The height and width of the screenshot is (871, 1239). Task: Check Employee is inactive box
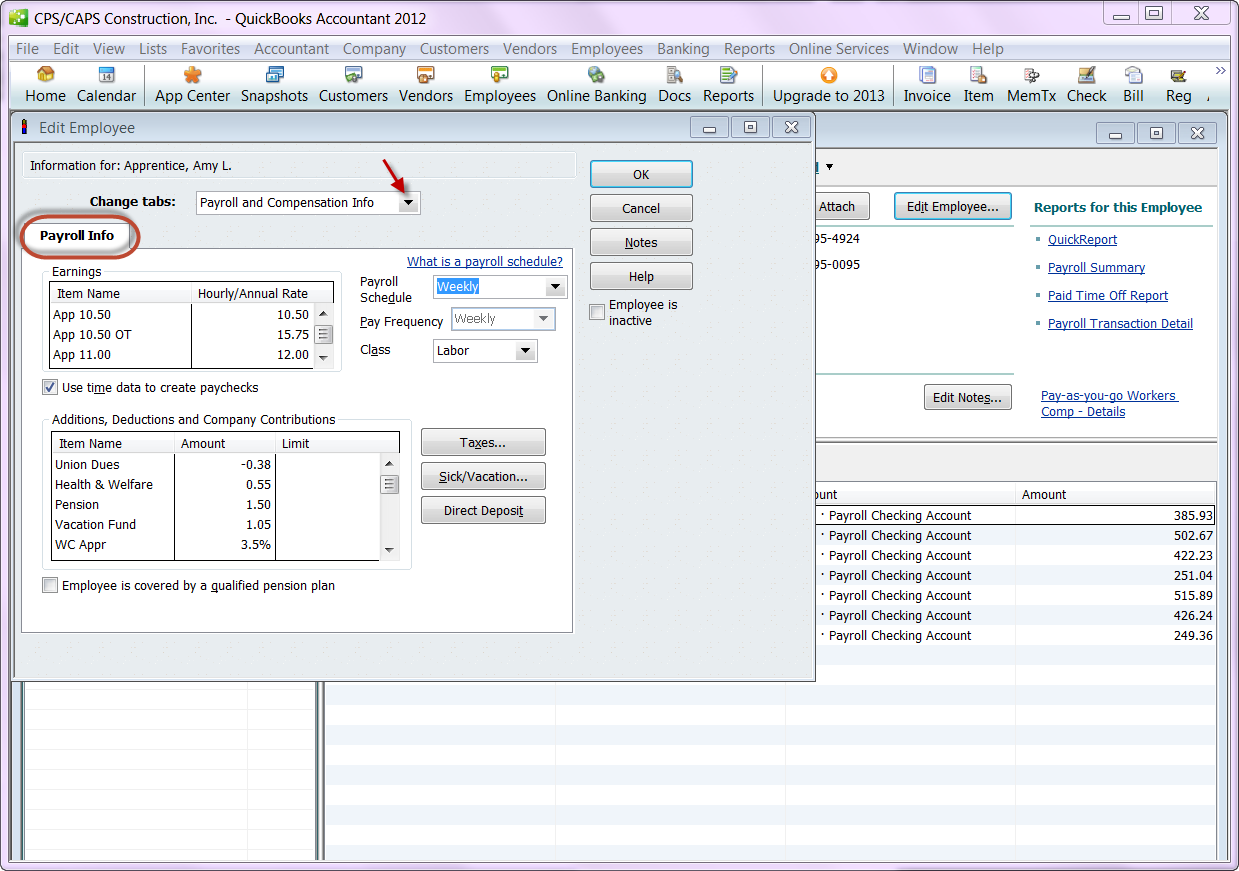pyautogui.click(x=597, y=313)
